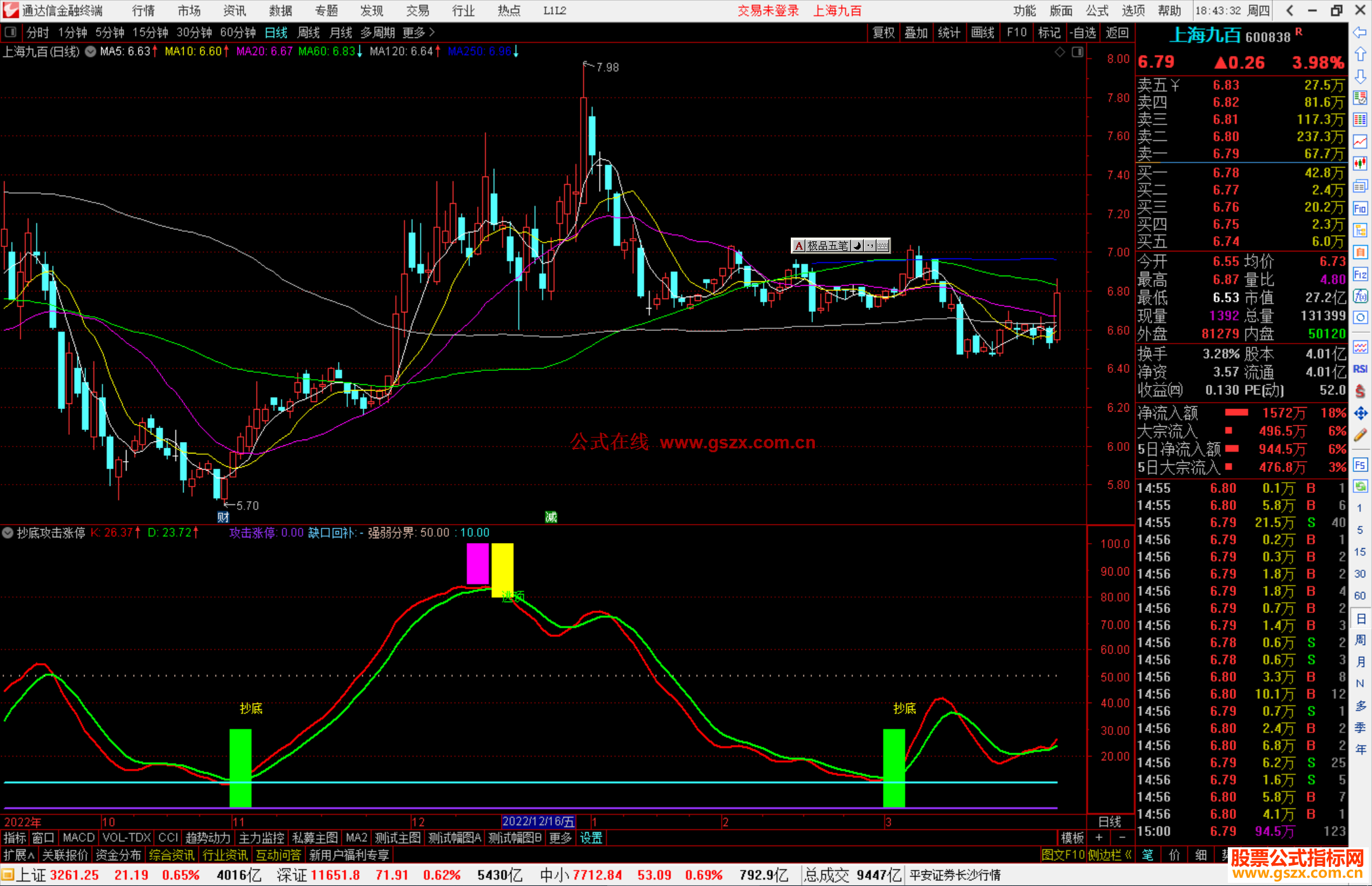Click the line trend chart sidebar icon

point(1360,141)
